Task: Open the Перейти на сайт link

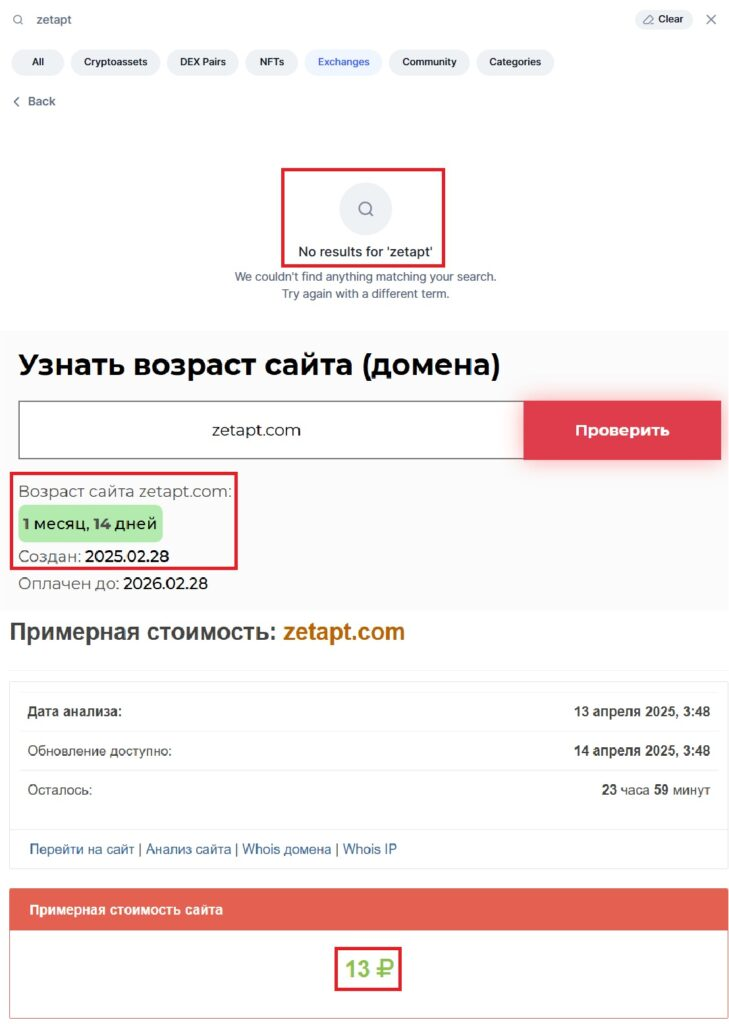Action: [x=82, y=849]
